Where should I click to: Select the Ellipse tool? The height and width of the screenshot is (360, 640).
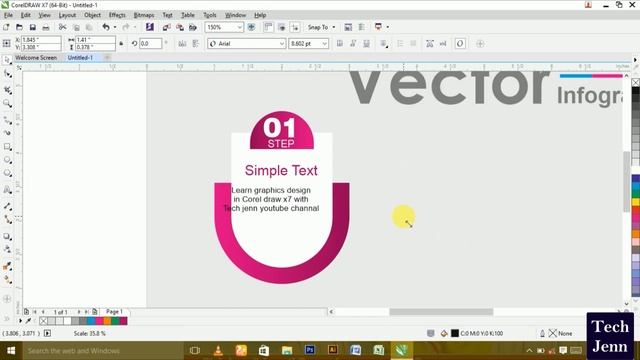click(x=7, y=160)
